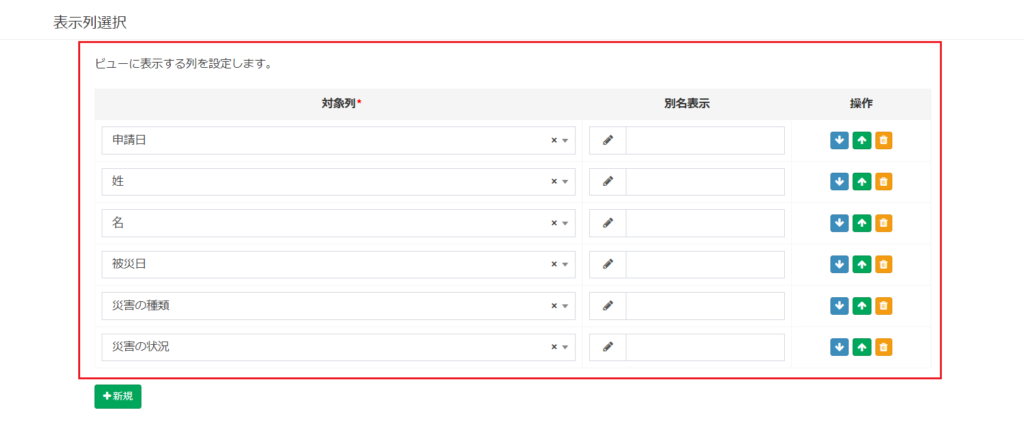Click the pencil icon in the 申請日 row
1024x423 pixels.
click(x=608, y=140)
